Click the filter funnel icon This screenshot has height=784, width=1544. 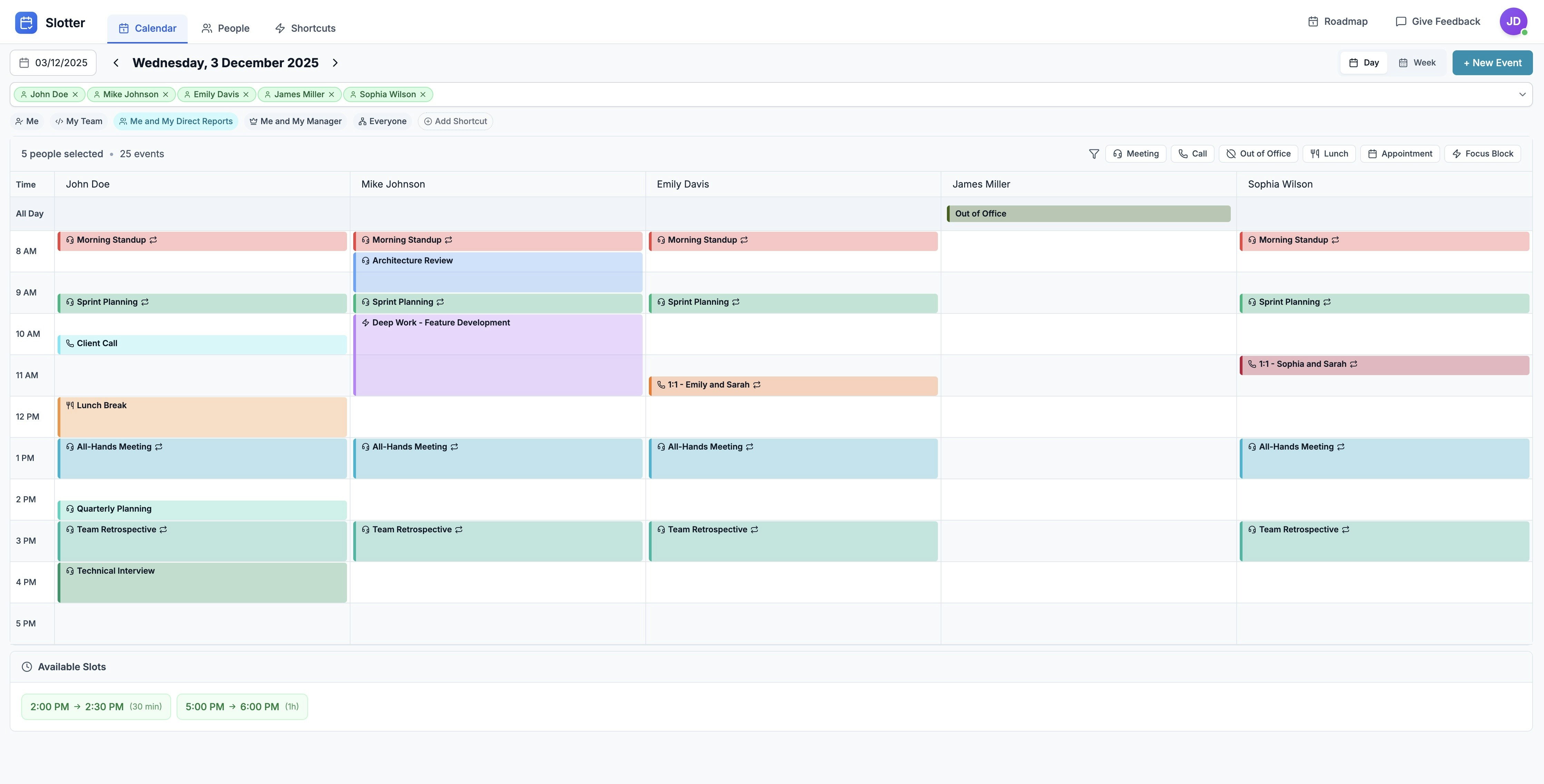[x=1093, y=154]
